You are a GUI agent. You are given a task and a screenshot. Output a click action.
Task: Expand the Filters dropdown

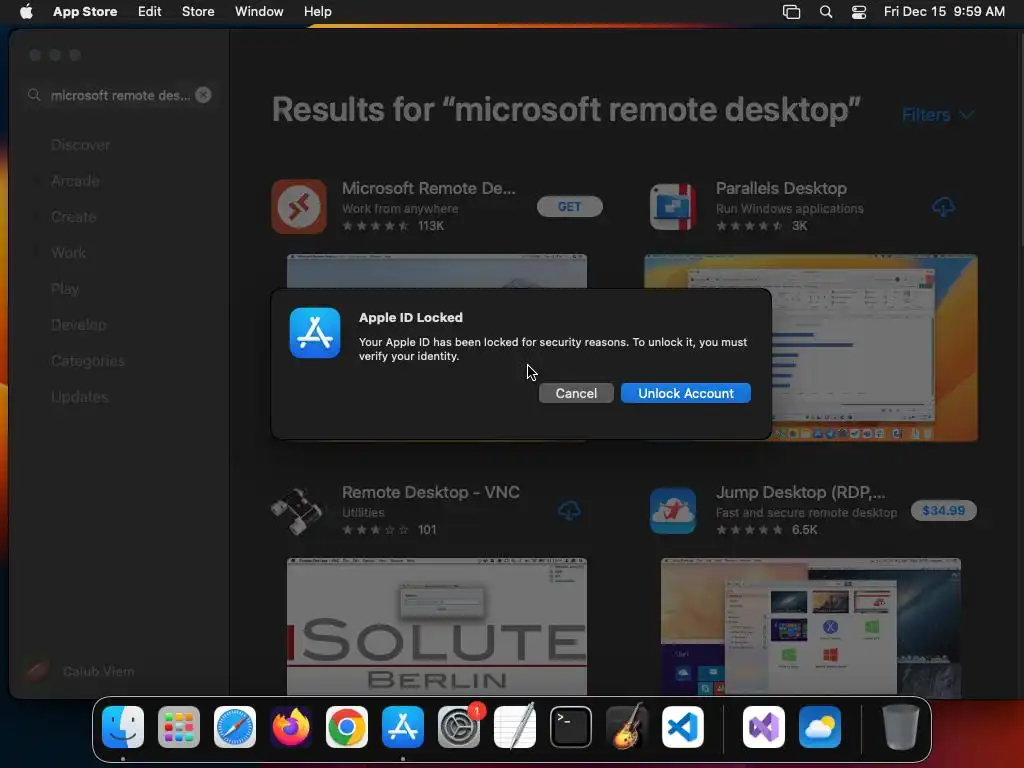coord(938,115)
